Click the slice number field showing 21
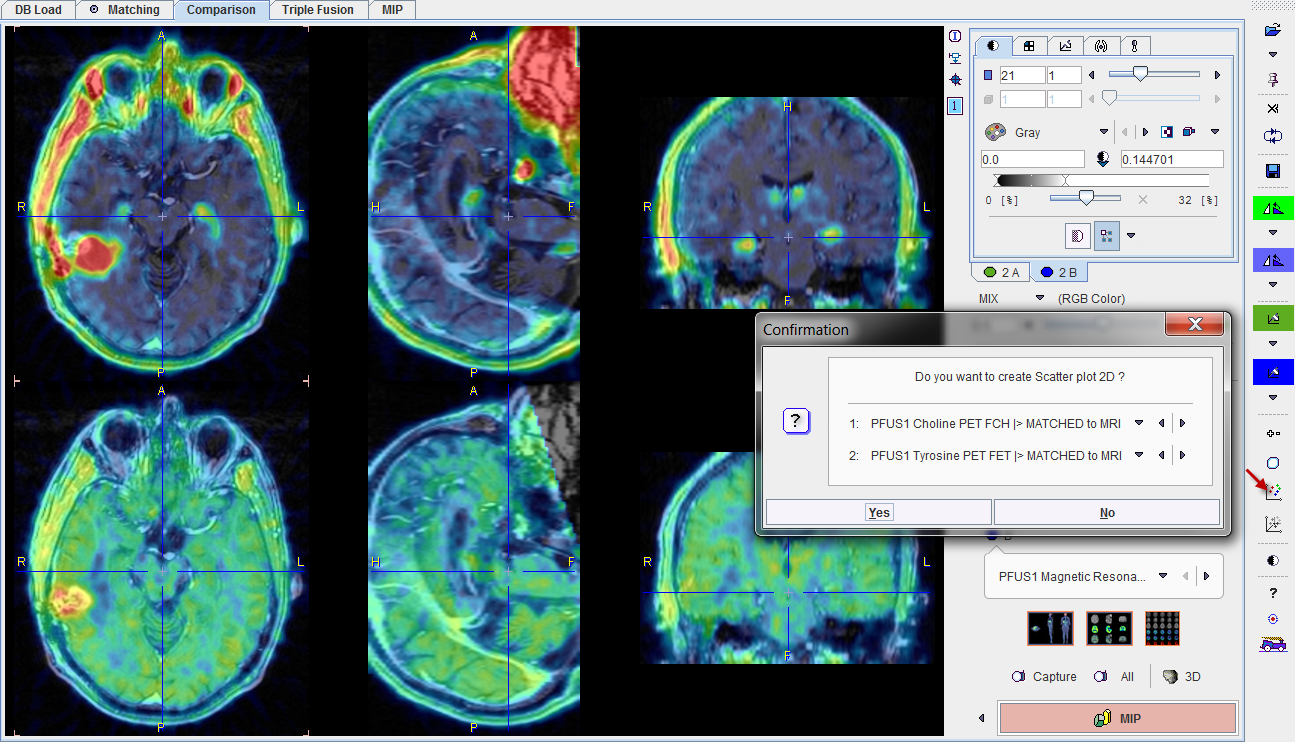The image size is (1295, 742). (x=1022, y=75)
